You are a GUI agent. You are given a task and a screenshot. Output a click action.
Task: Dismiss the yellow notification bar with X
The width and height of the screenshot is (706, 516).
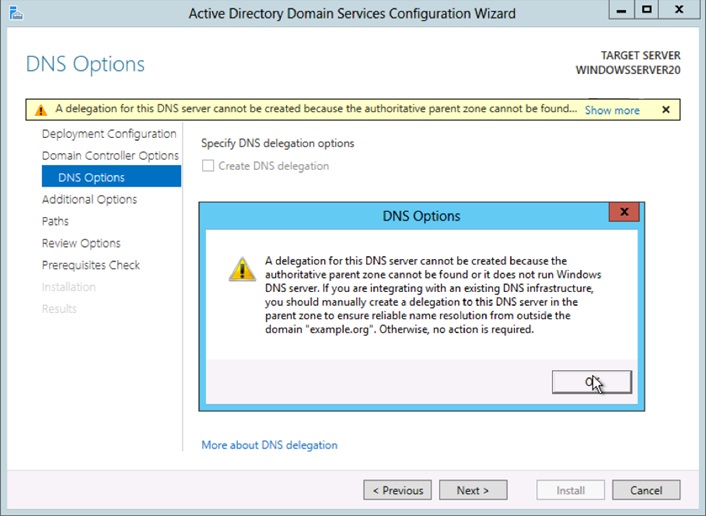666,109
